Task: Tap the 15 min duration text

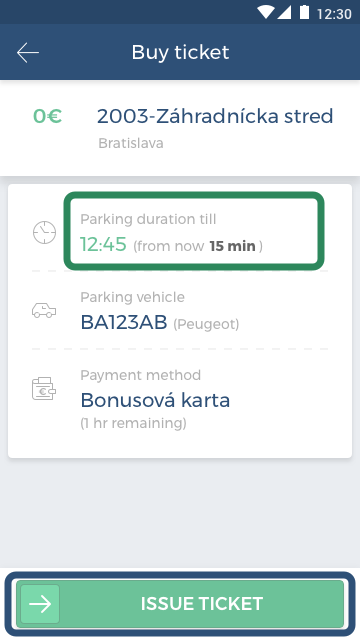Action: 232,246
